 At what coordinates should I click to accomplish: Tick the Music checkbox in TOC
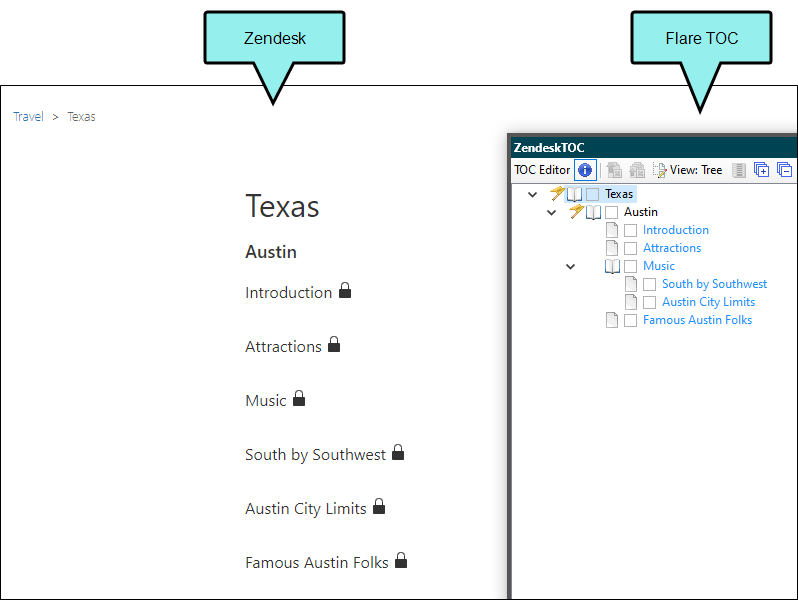point(631,266)
